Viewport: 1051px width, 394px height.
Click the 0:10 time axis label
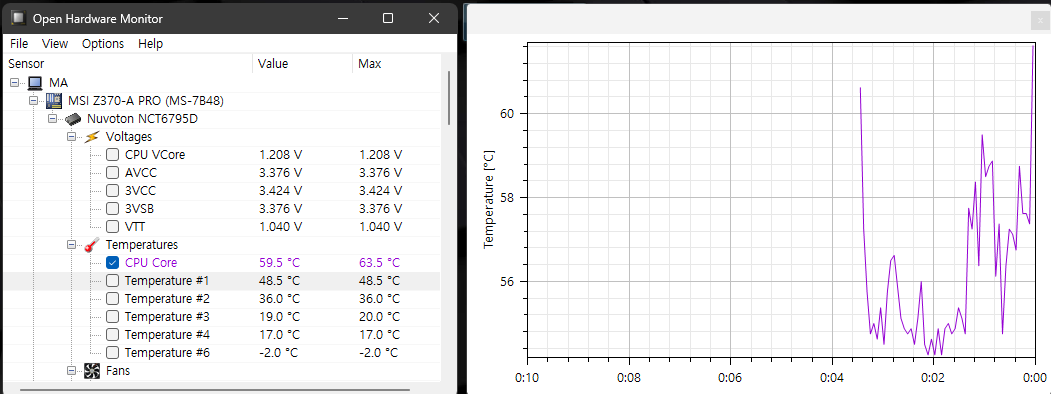(x=528, y=377)
